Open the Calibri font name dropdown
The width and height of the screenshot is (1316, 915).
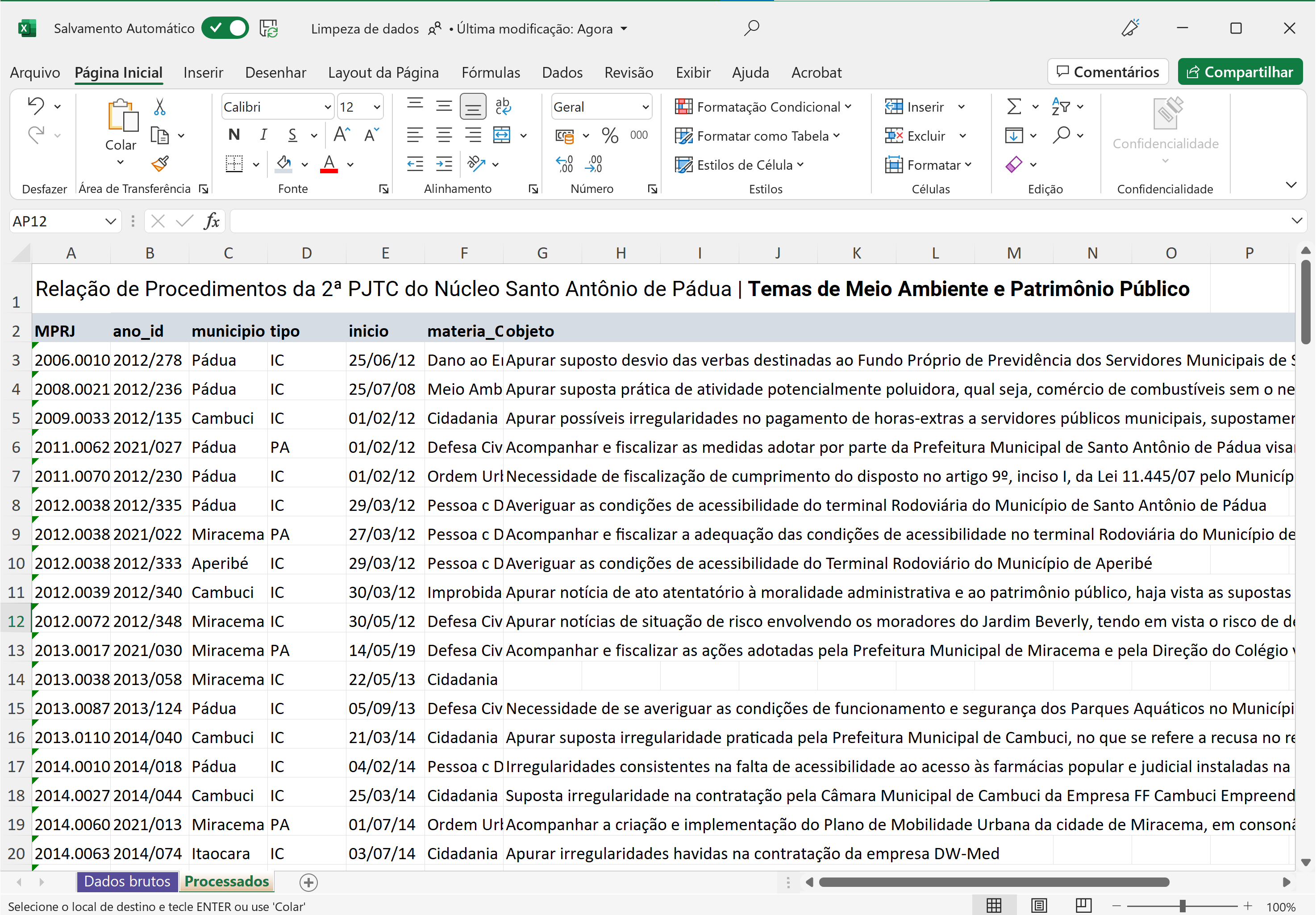[327, 107]
